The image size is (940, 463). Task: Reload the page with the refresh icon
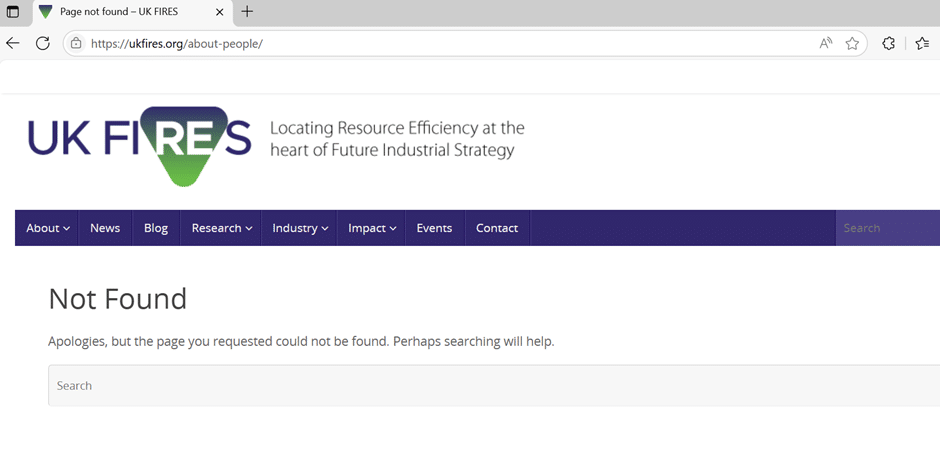[43, 43]
